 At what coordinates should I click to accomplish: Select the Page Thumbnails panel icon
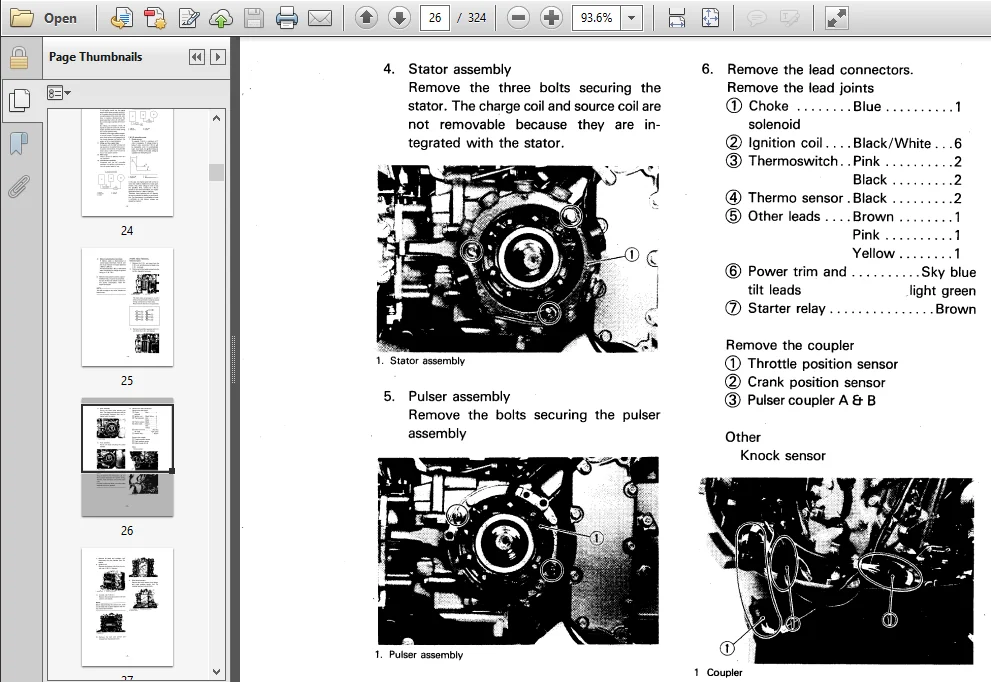point(19,100)
